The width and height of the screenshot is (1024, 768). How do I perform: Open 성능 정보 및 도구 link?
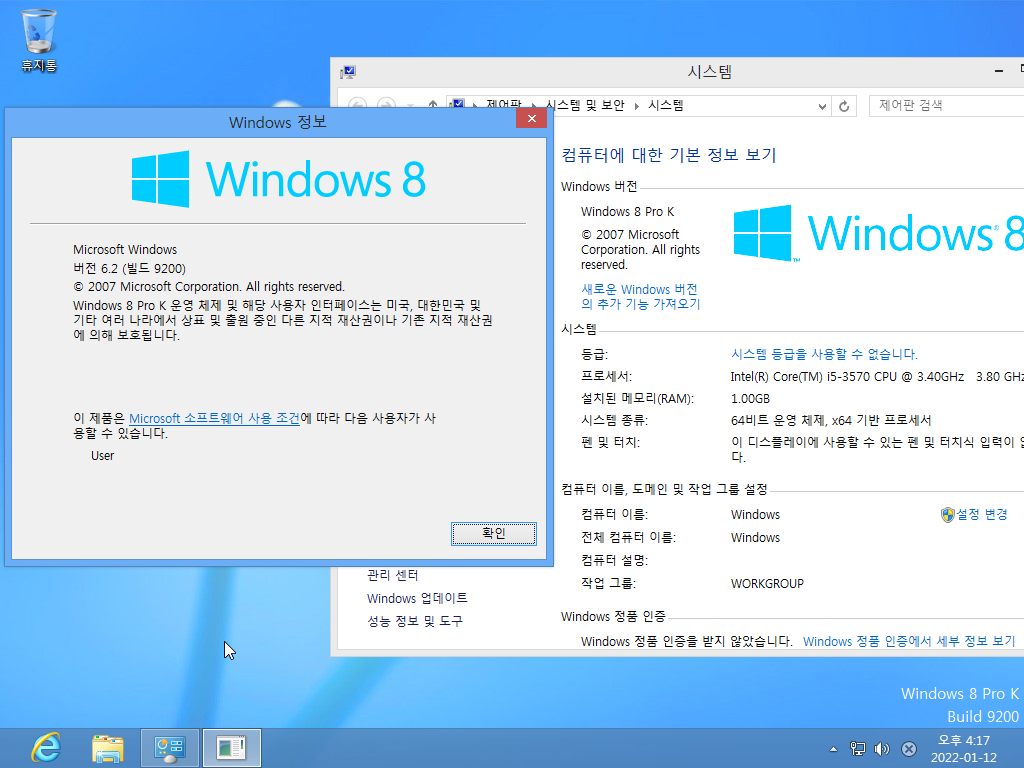[415, 621]
